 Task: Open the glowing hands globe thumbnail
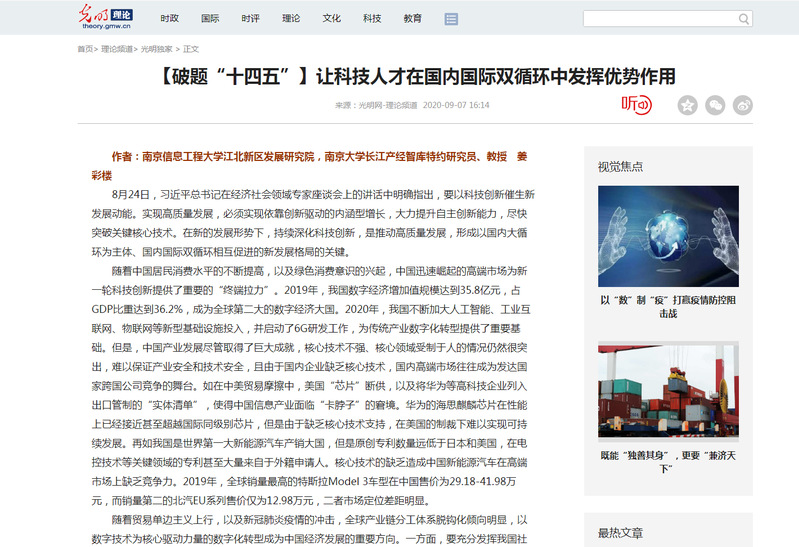[x=668, y=236]
